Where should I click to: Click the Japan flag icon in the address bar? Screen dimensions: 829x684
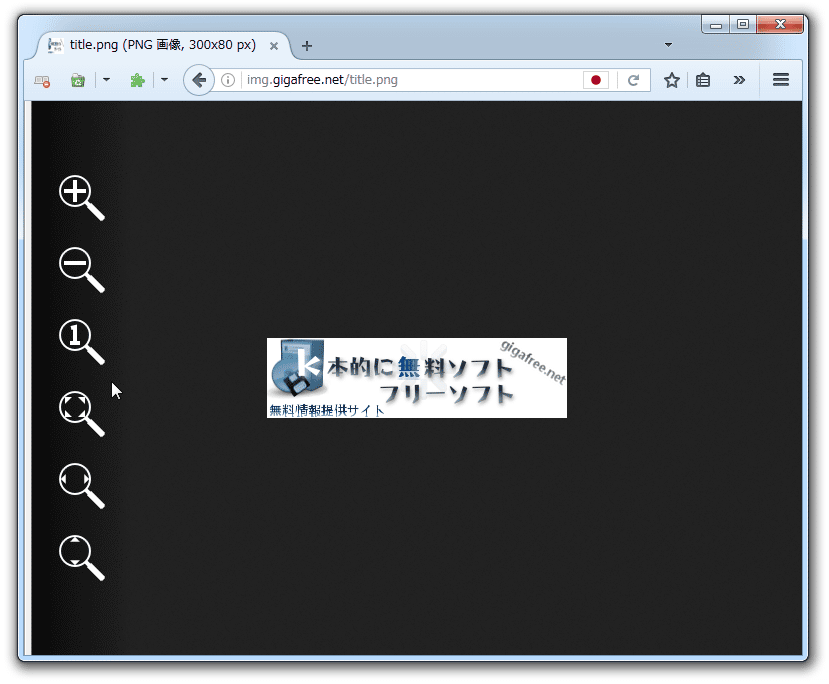[x=596, y=80]
